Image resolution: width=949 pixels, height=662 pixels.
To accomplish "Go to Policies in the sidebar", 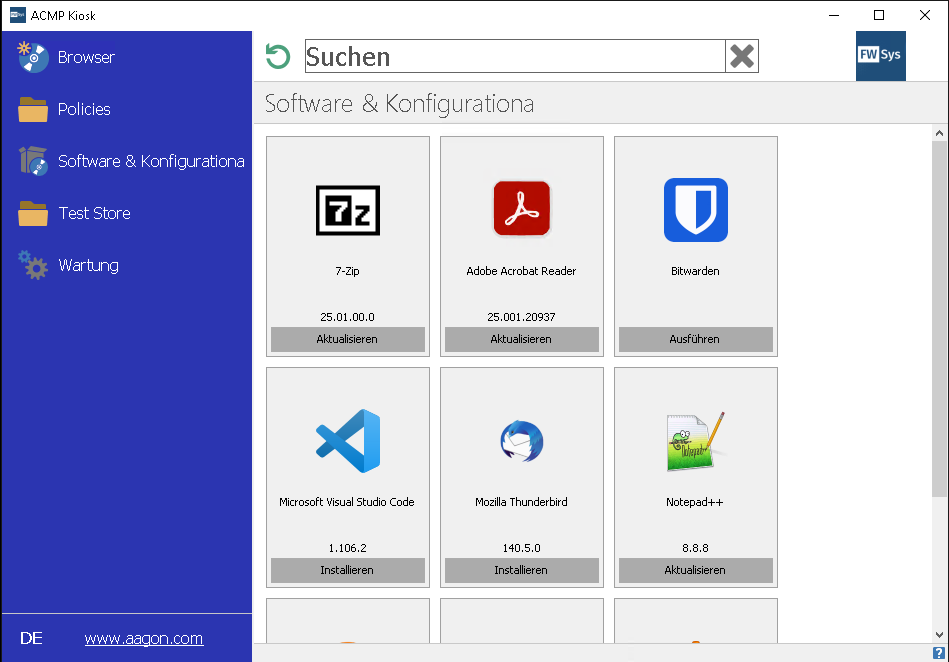I will coord(84,110).
